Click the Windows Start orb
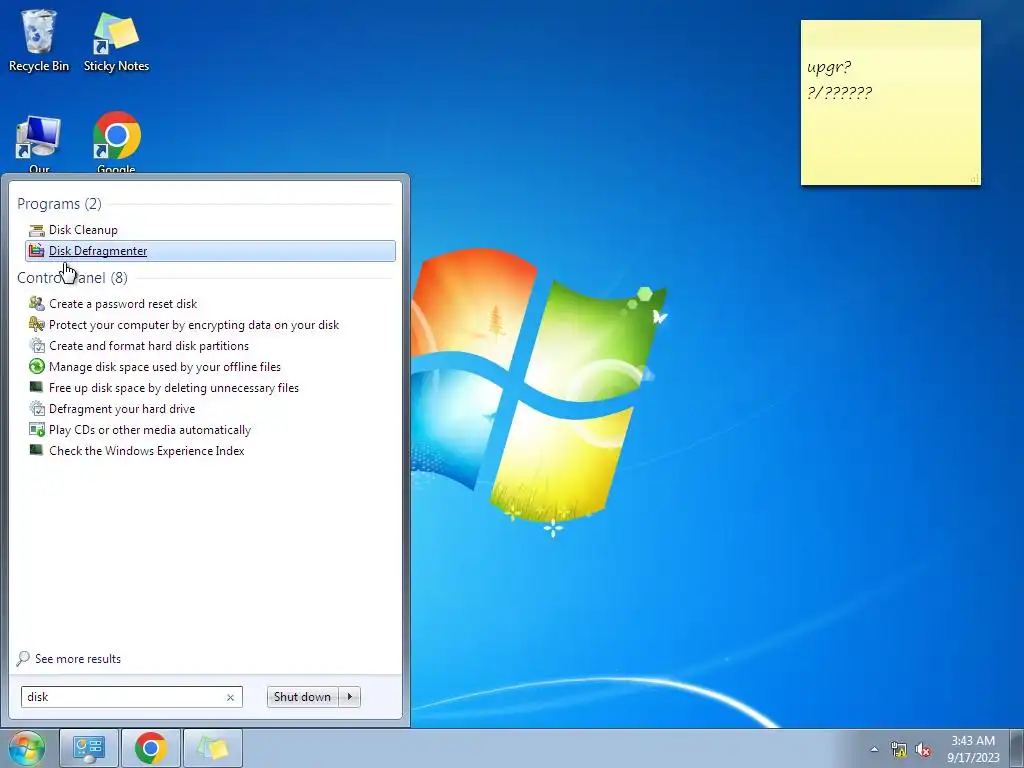 pyautogui.click(x=27, y=748)
